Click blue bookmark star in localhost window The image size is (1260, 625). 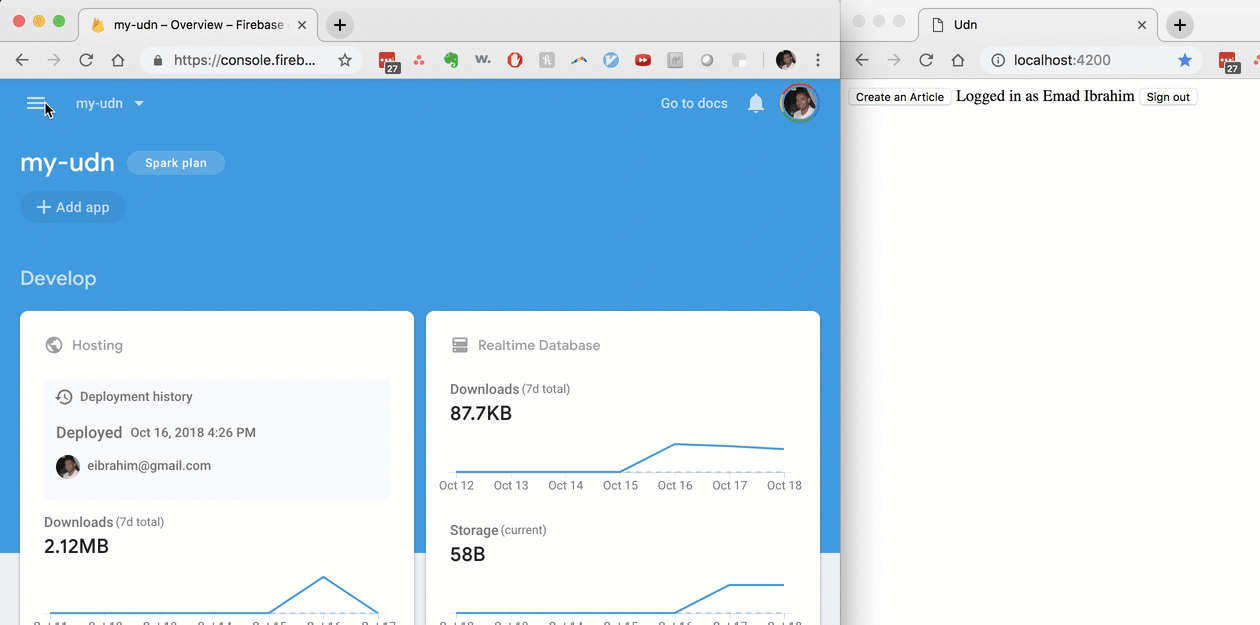(1185, 60)
